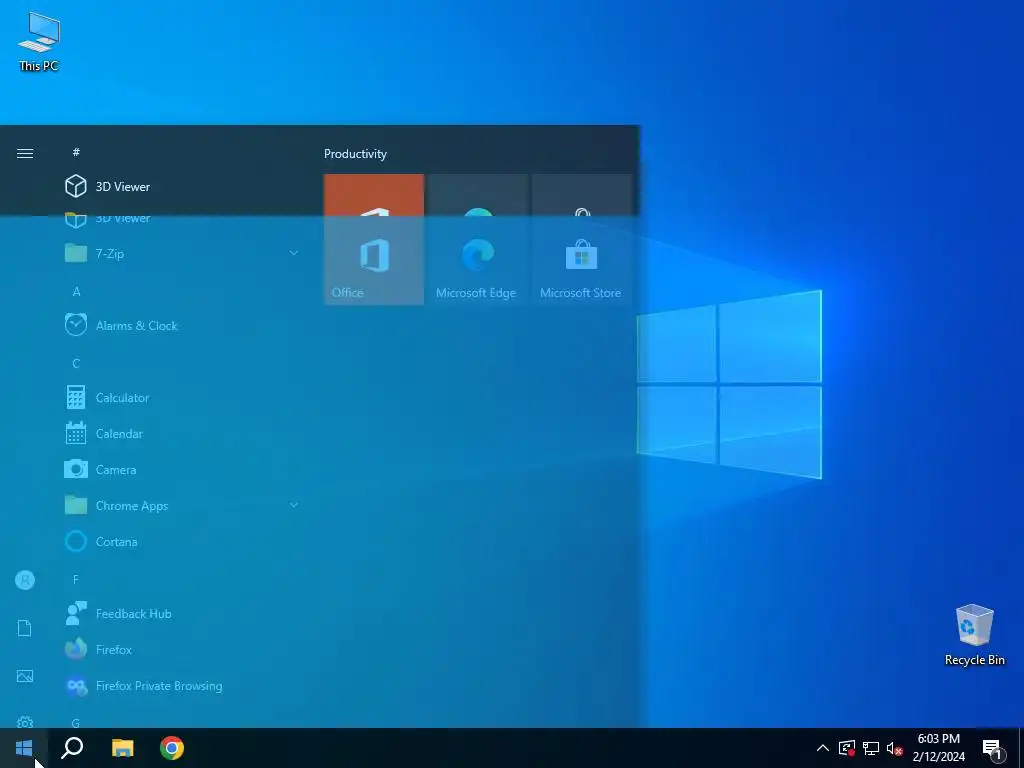Open the 7-Zip folder entry

click(x=182, y=253)
